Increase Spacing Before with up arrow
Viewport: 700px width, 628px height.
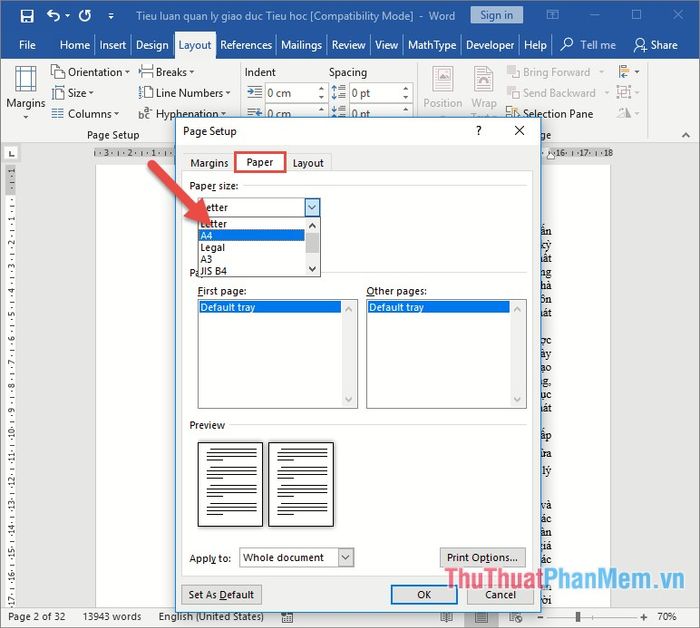point(405,89)
